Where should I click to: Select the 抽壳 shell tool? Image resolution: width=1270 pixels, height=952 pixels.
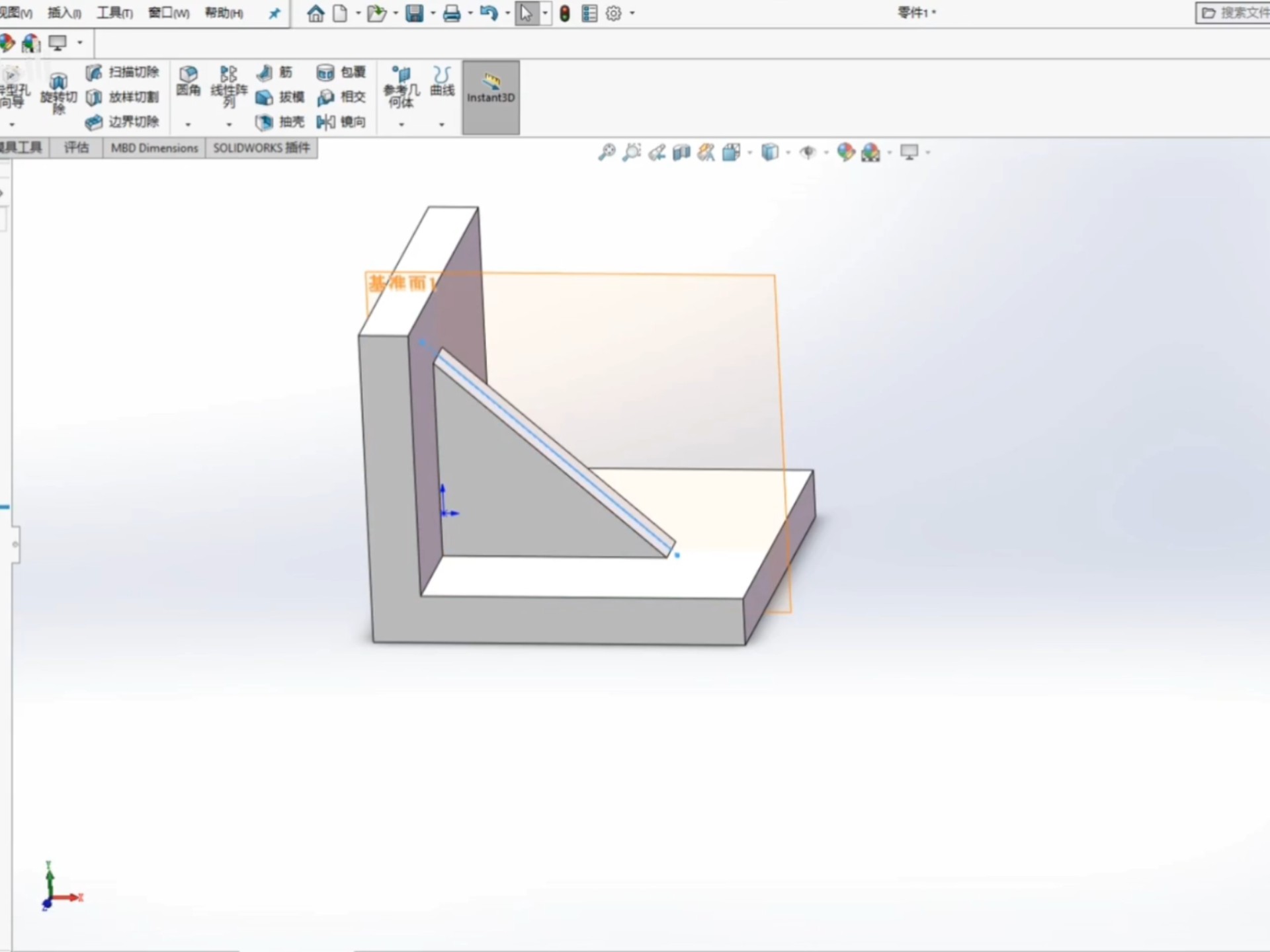pyautogui.click(x=278, y=122)
